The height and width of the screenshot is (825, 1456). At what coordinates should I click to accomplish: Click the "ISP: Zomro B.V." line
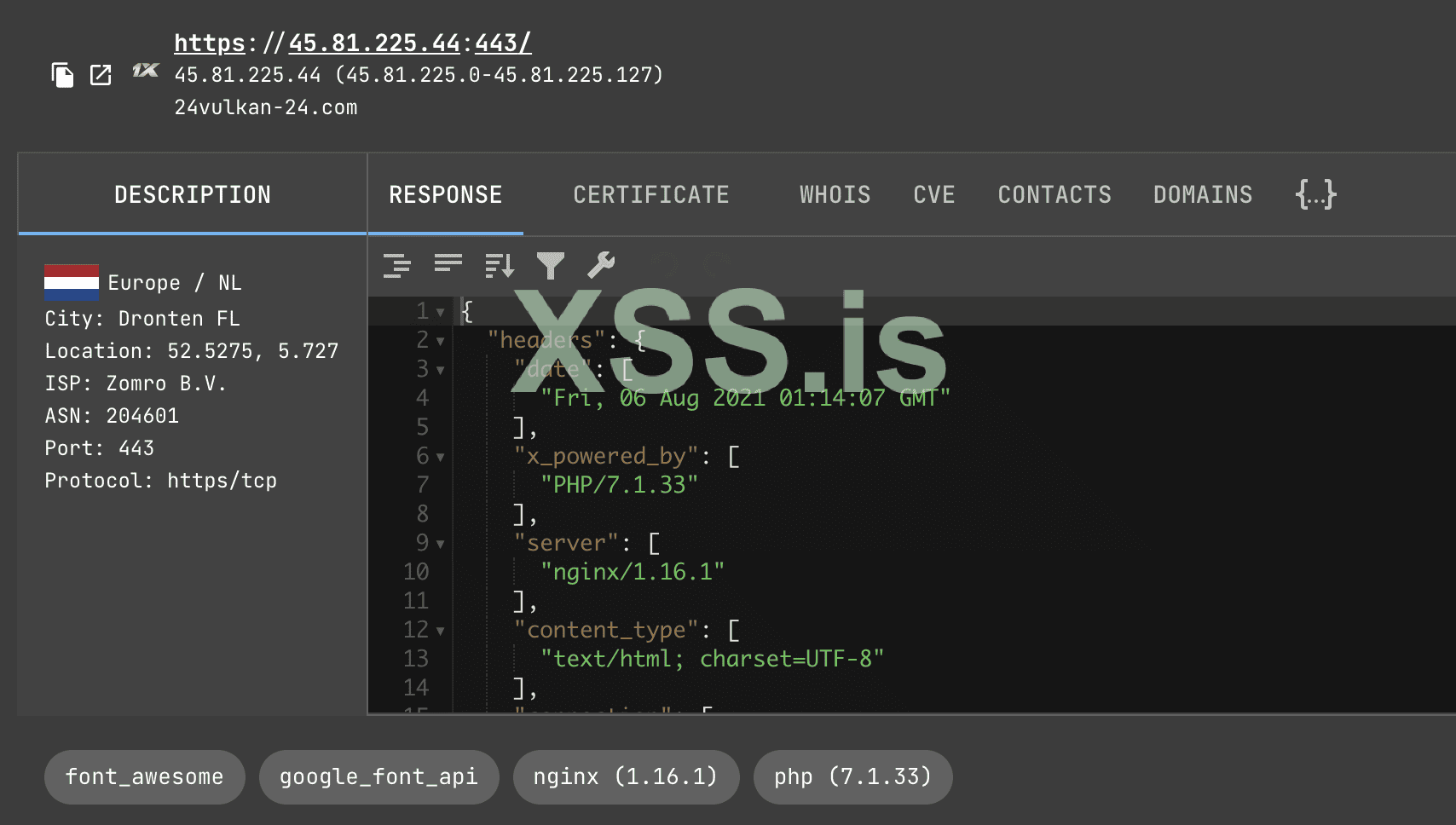pyautogui.click(x=136, y=384)
